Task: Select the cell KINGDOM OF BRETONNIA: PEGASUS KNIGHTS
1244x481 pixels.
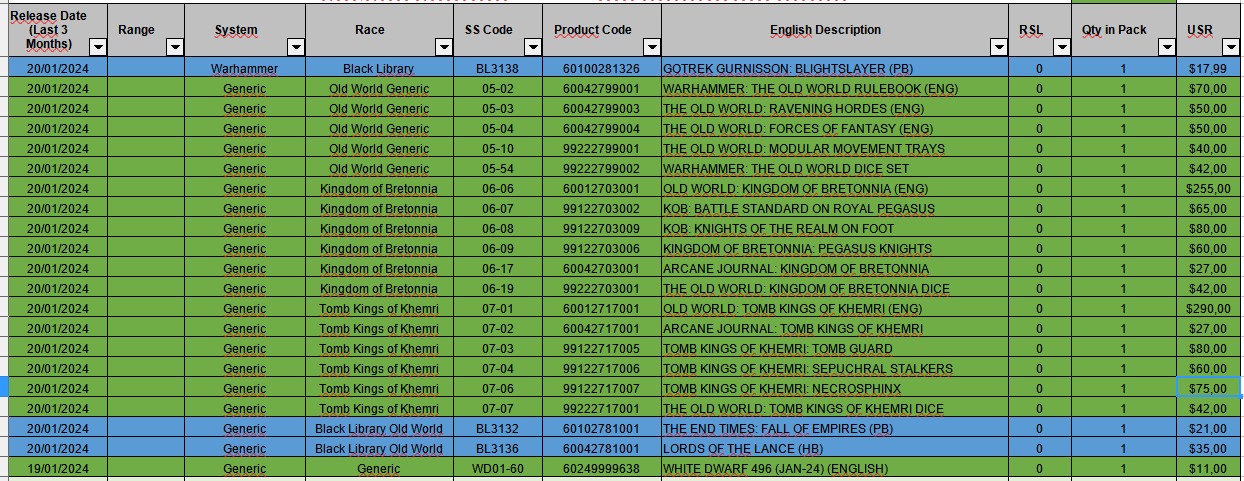Action: coord(835,248)
